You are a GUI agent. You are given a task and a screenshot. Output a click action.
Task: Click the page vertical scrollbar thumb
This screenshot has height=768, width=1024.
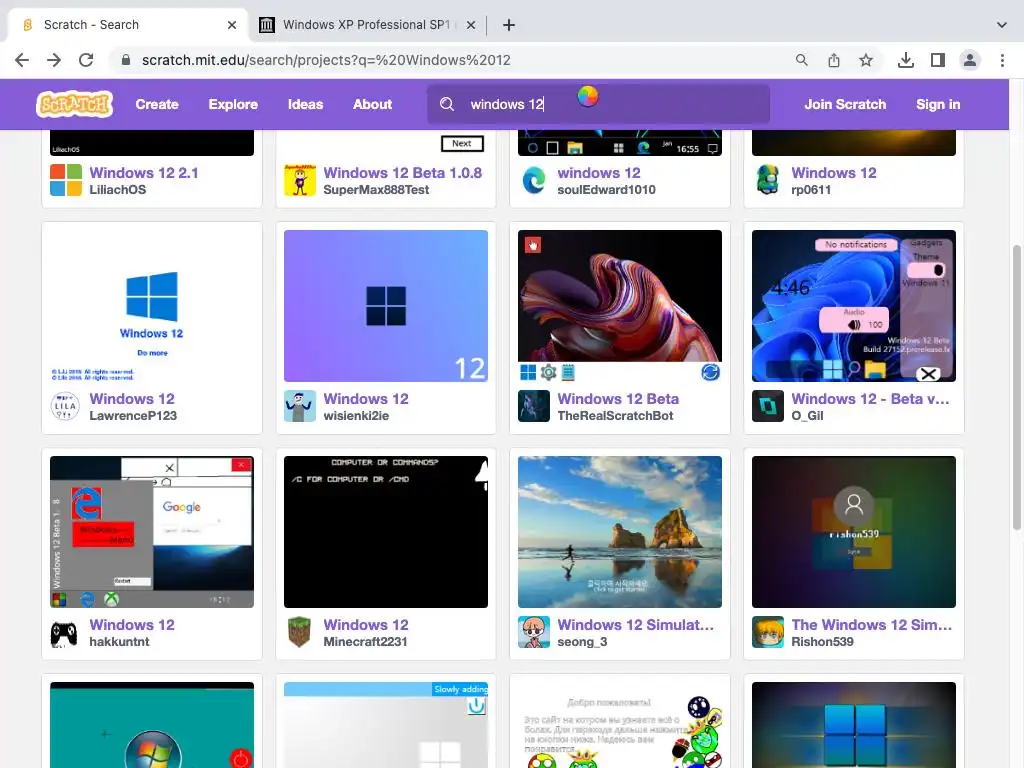click(1016, 388)
